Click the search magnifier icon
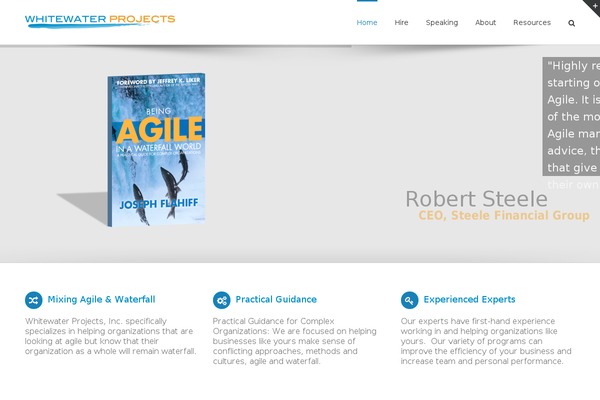This screenshot has width=600, height=400. click(x=571, y=23)
